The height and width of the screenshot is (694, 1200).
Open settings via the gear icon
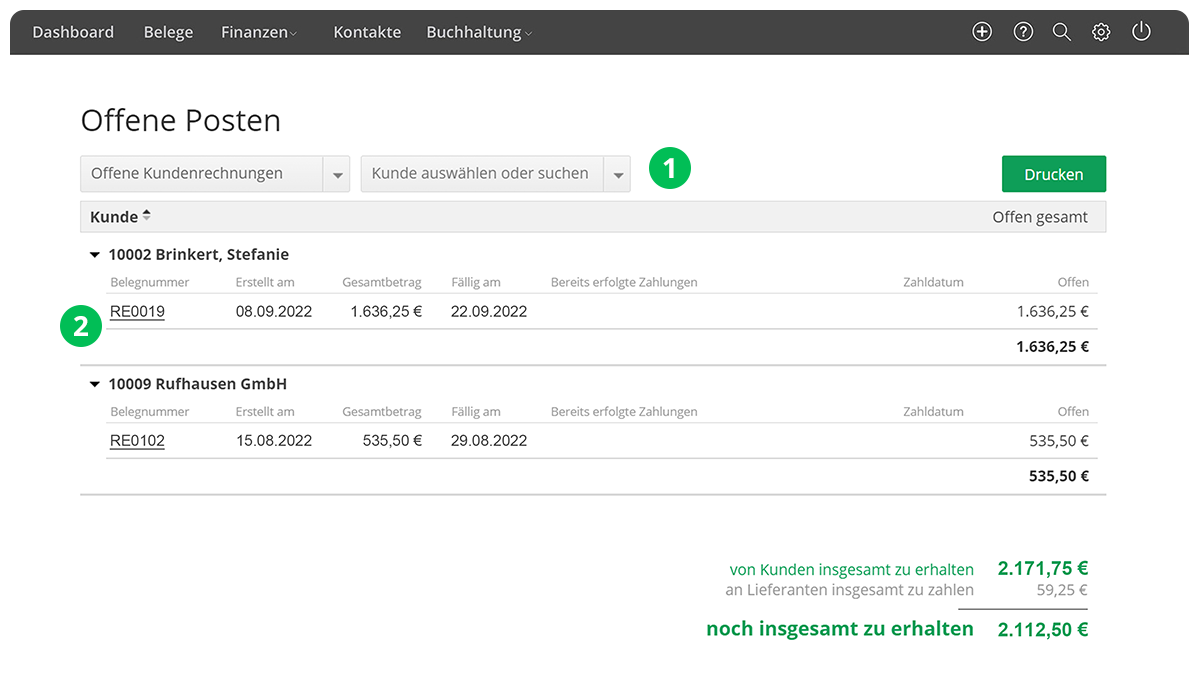1101,32
